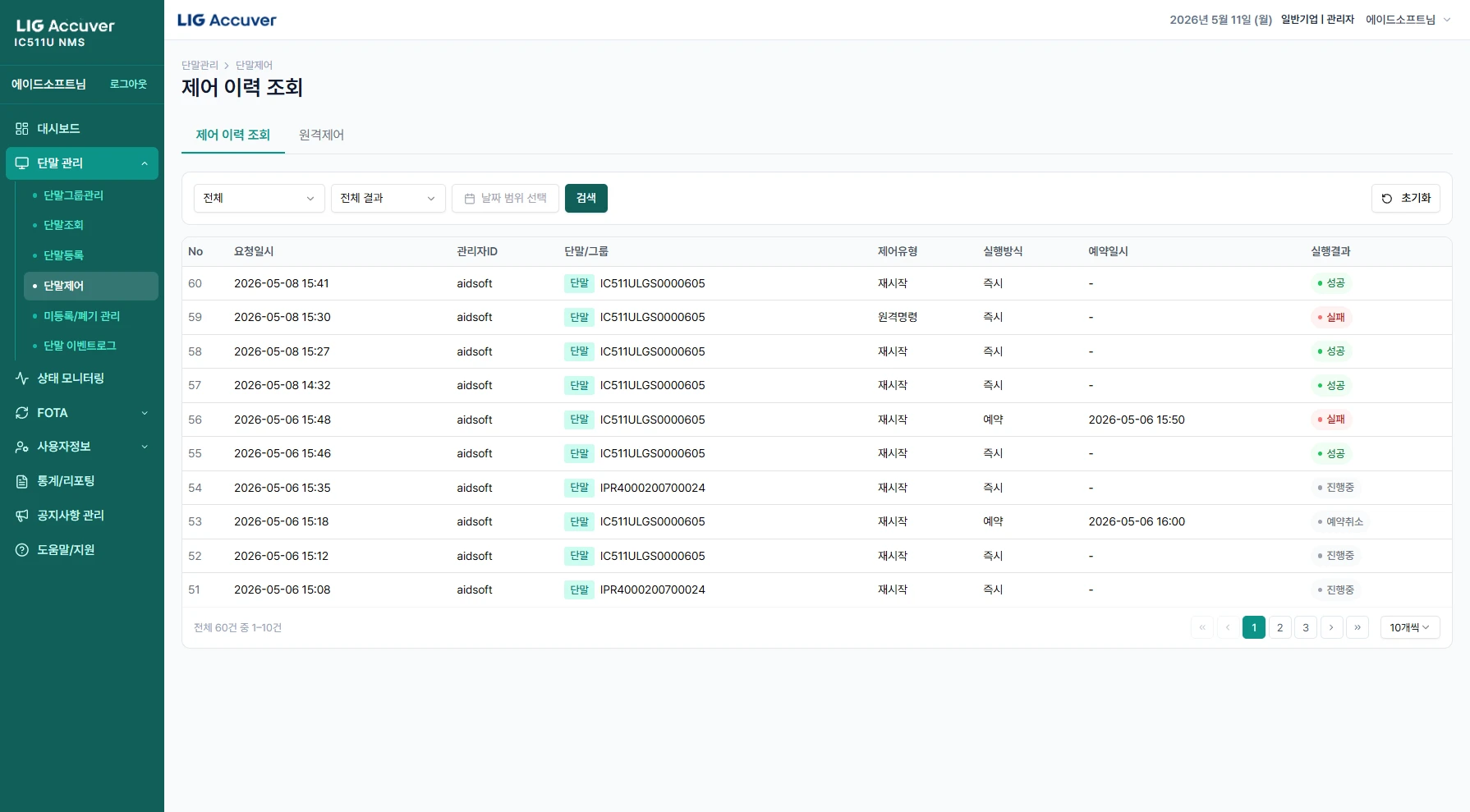The image size is (1470, 812).
Task: Collapse the 단말 관리 sidebar section
Action: point(81,163)
